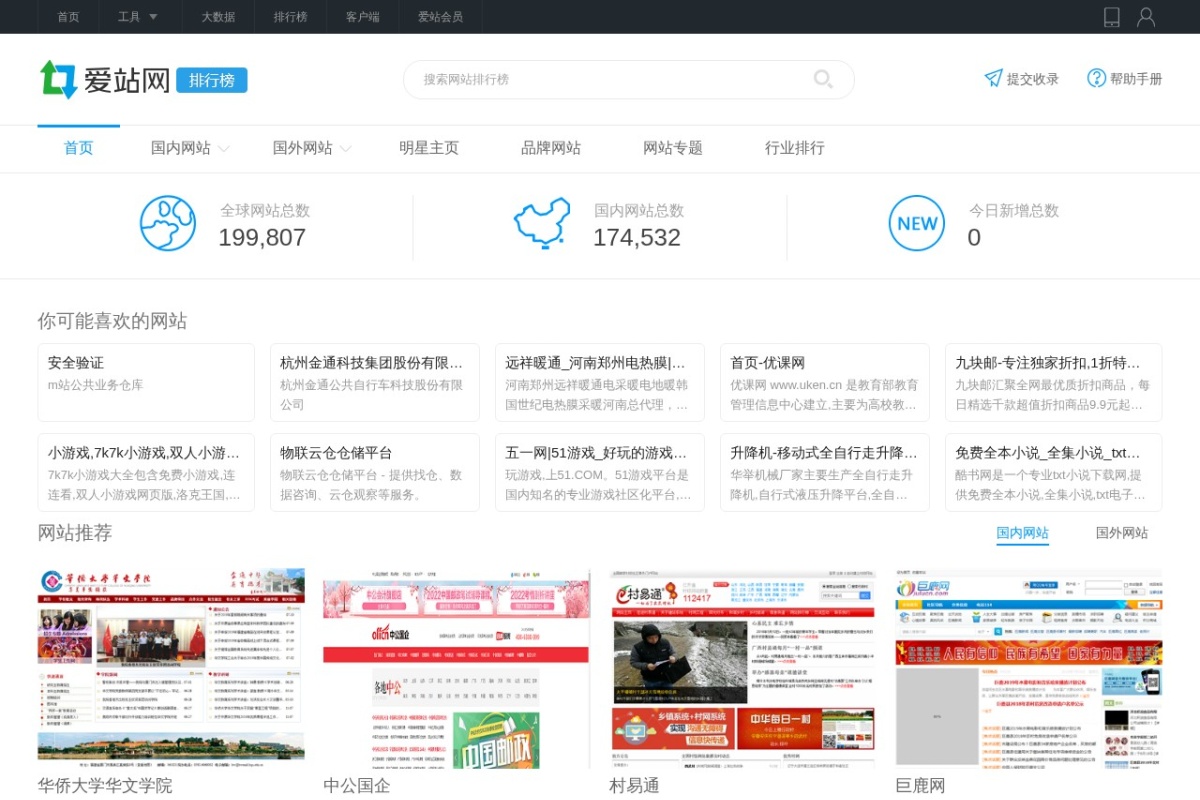This screenshot has width=1200, height=800.
Task: Open the 升降机-移动式 site card
Action: (825, 472)
